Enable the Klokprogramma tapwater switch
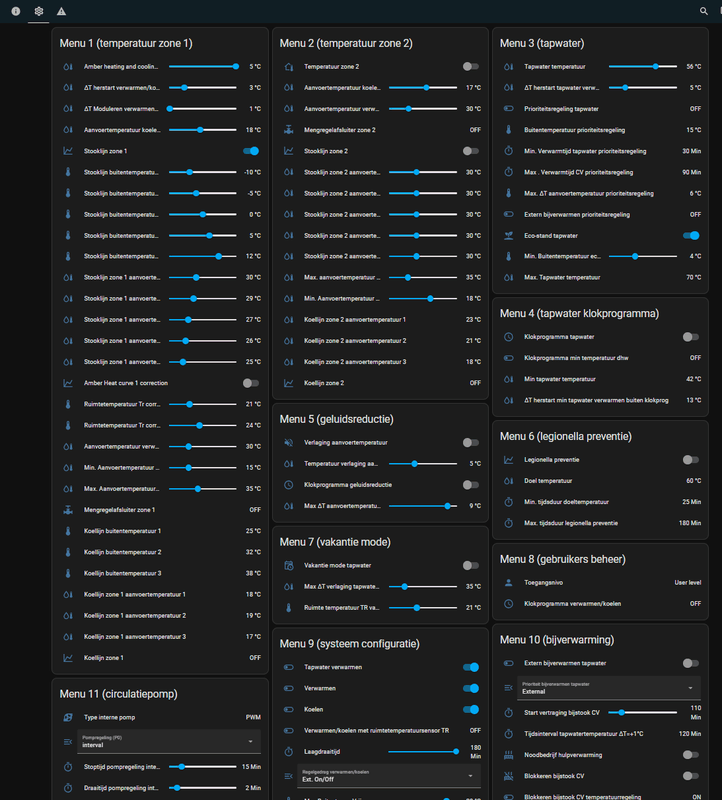The height and width of the screenshot is (800, 722). [691, 337]
